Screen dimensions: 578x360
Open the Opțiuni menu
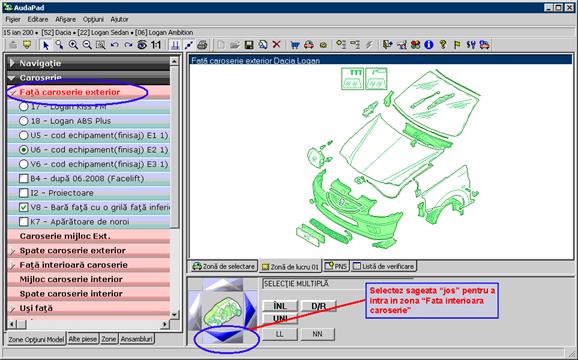[93, 19]
